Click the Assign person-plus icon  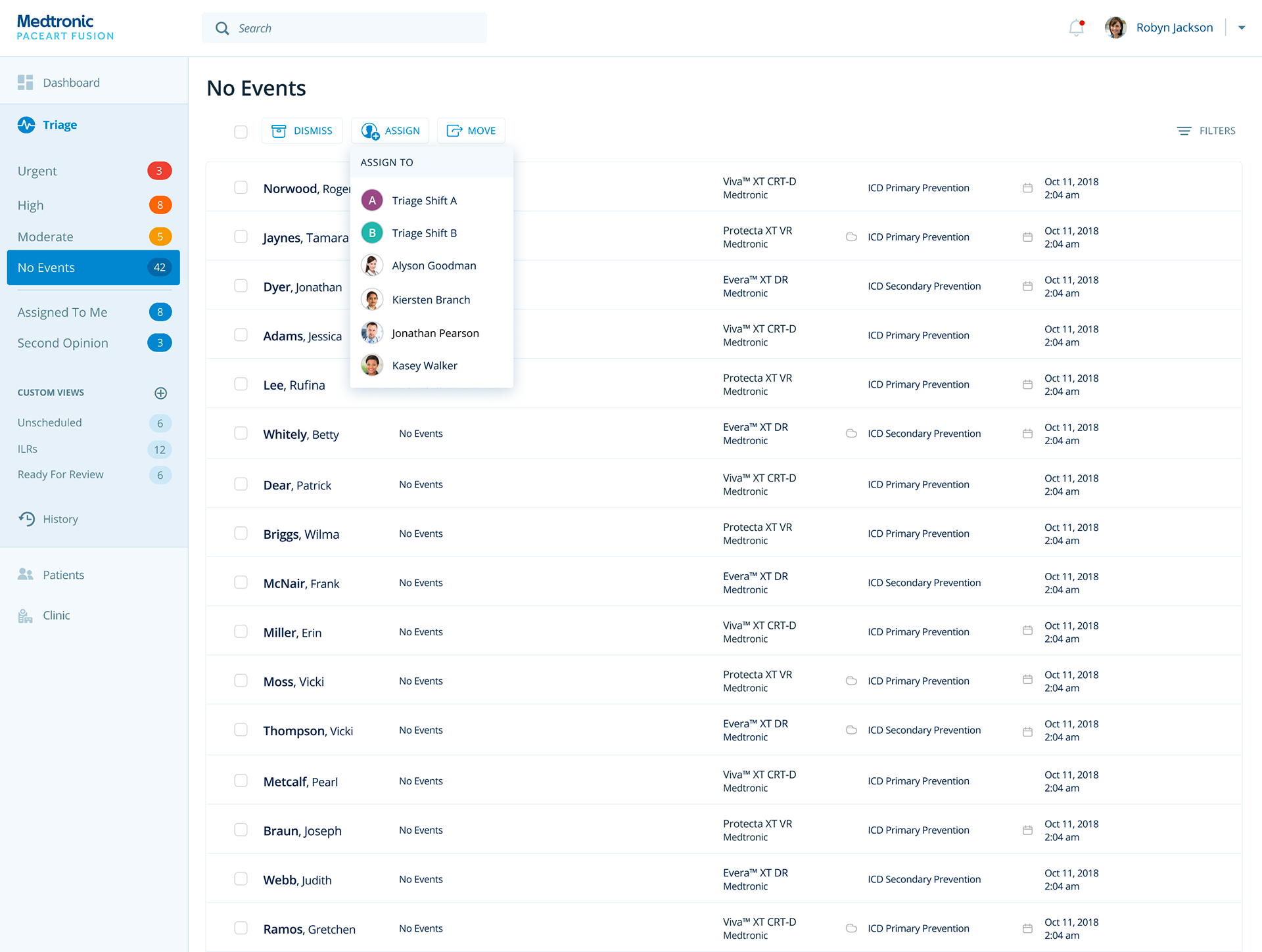pos(370,131)
